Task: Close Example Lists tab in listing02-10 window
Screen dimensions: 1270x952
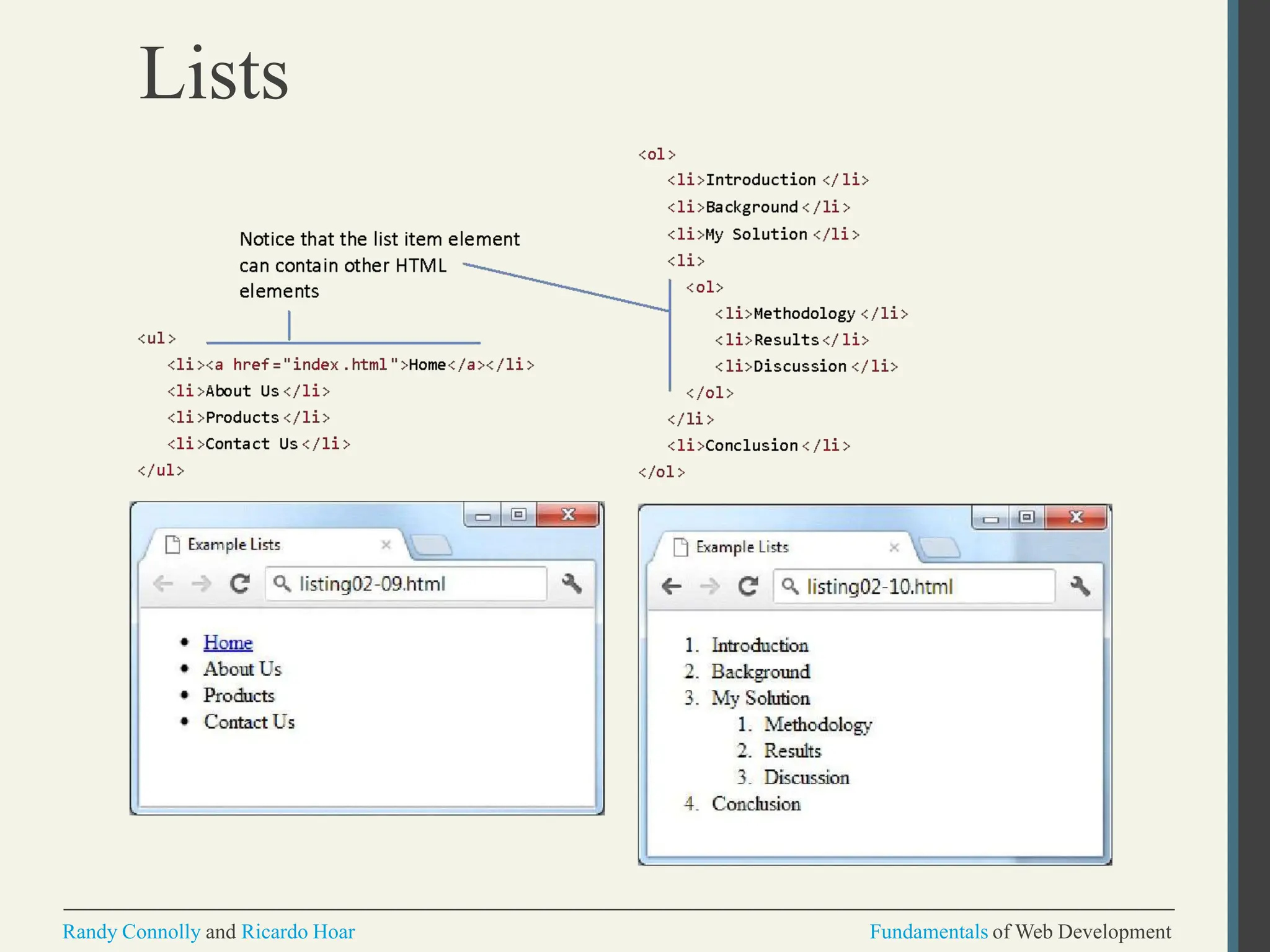Action: point(894,547)
